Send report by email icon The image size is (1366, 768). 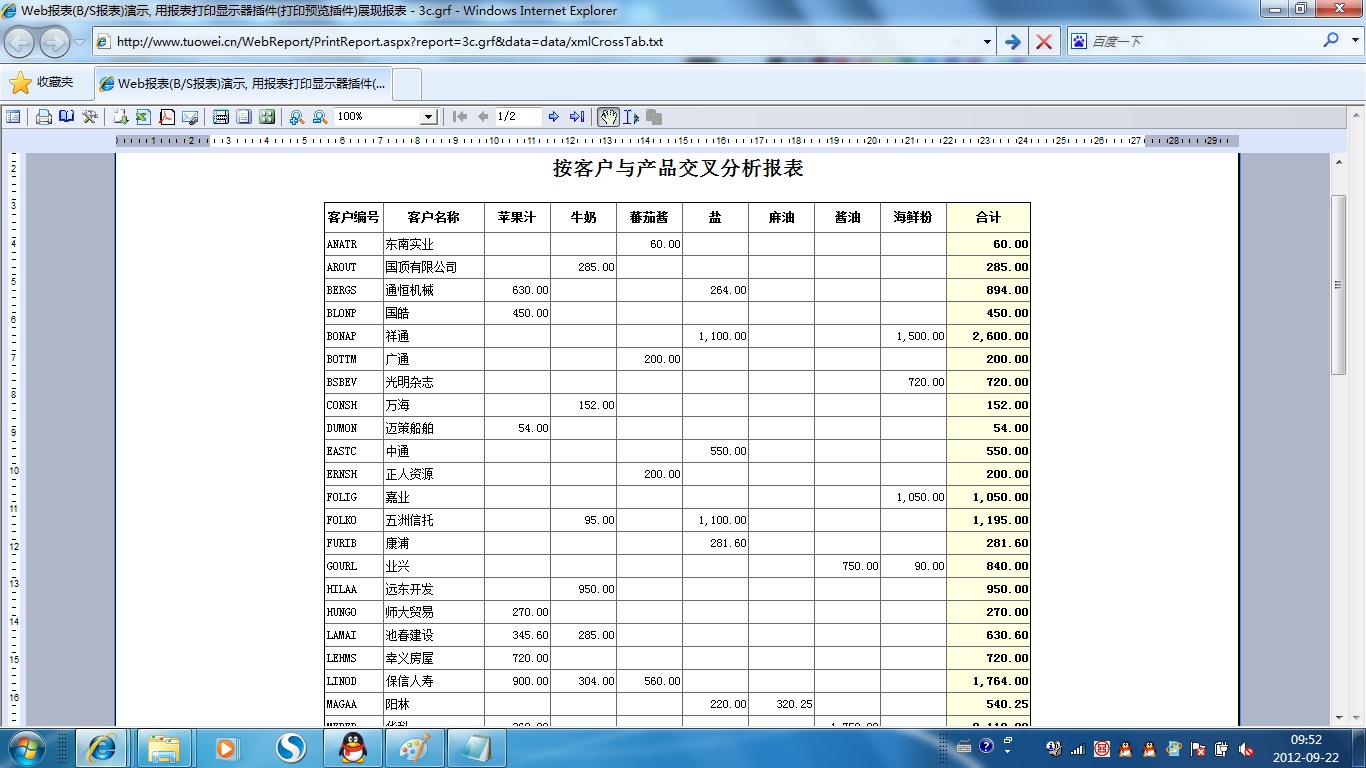190,117
